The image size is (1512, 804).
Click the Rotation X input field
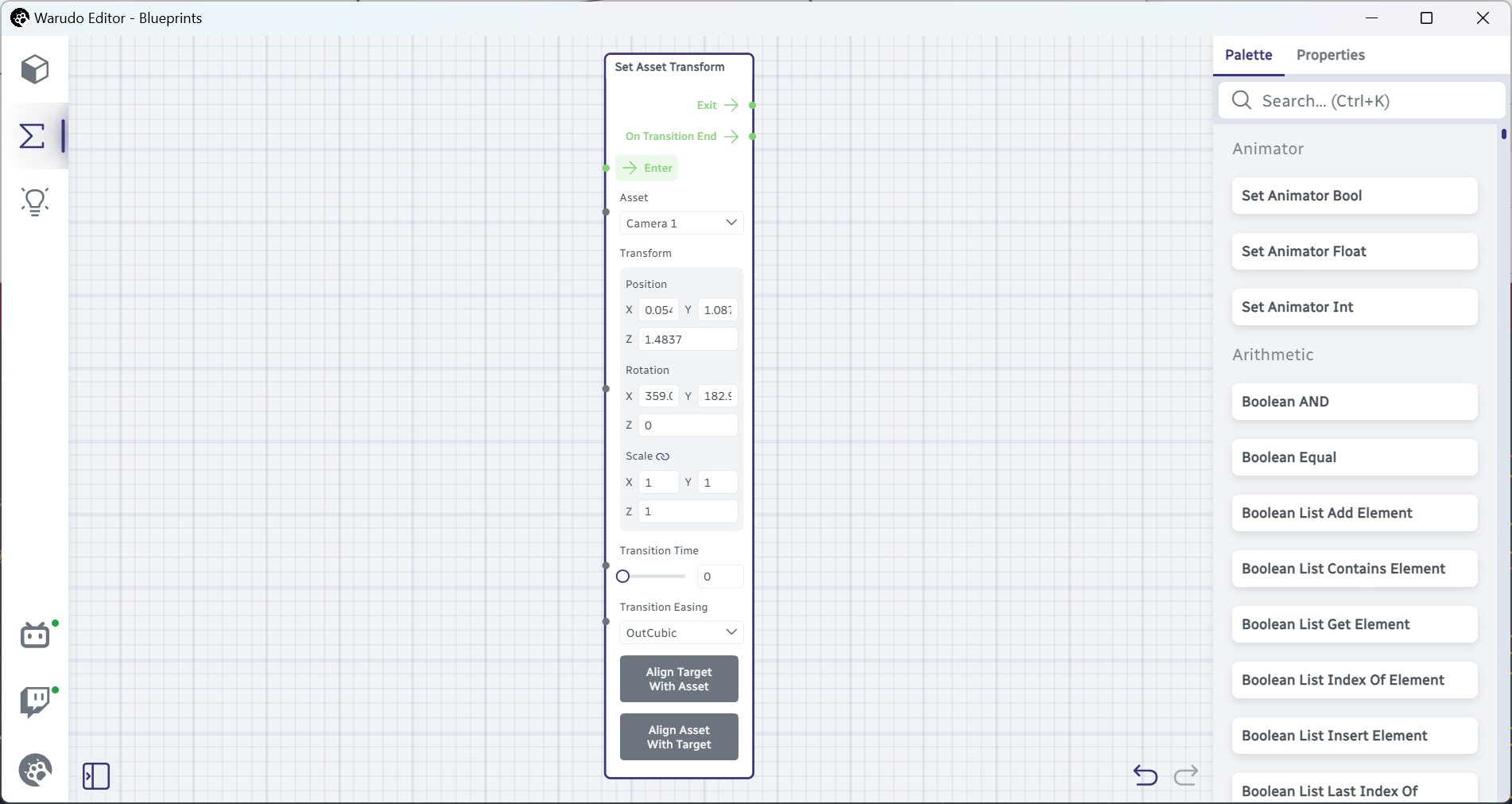659,395
